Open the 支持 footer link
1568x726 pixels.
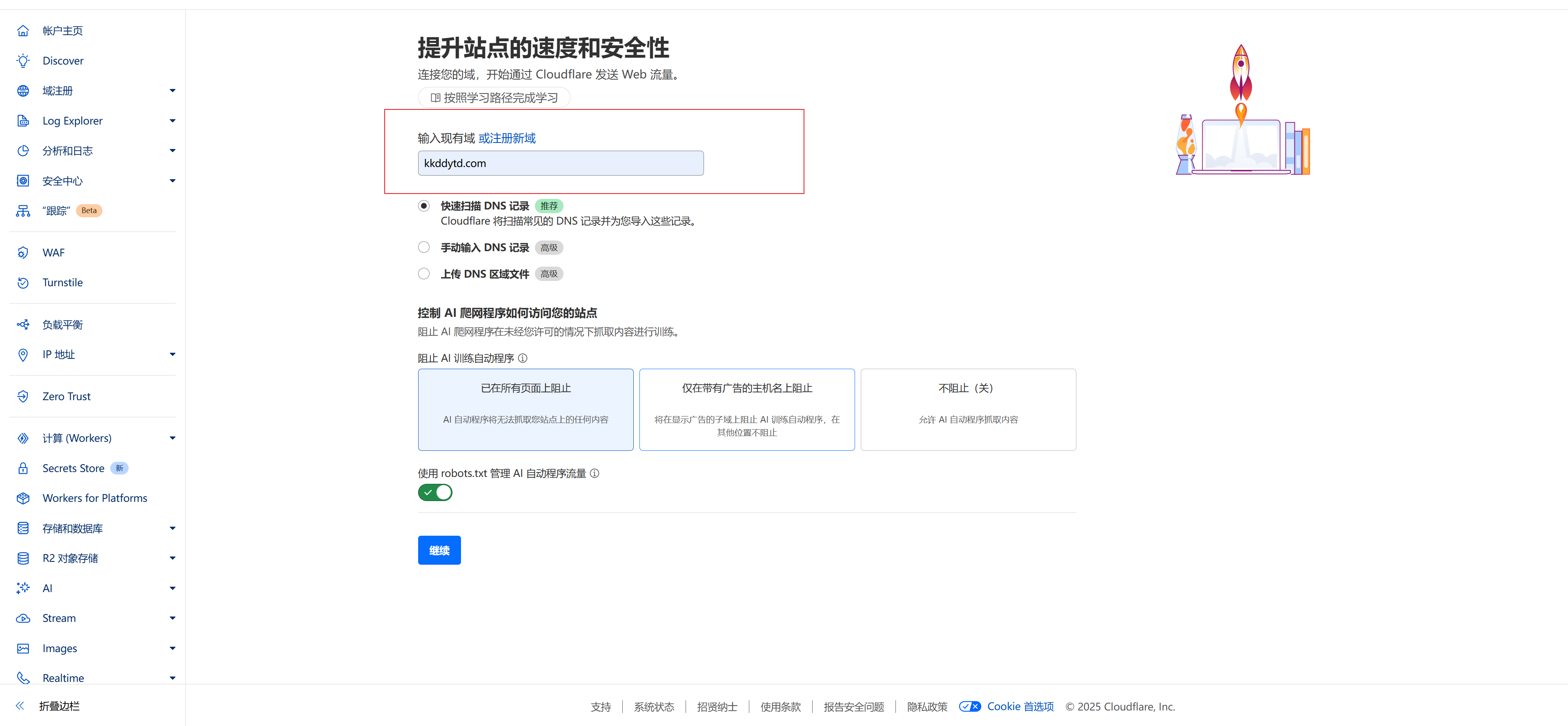601,706
